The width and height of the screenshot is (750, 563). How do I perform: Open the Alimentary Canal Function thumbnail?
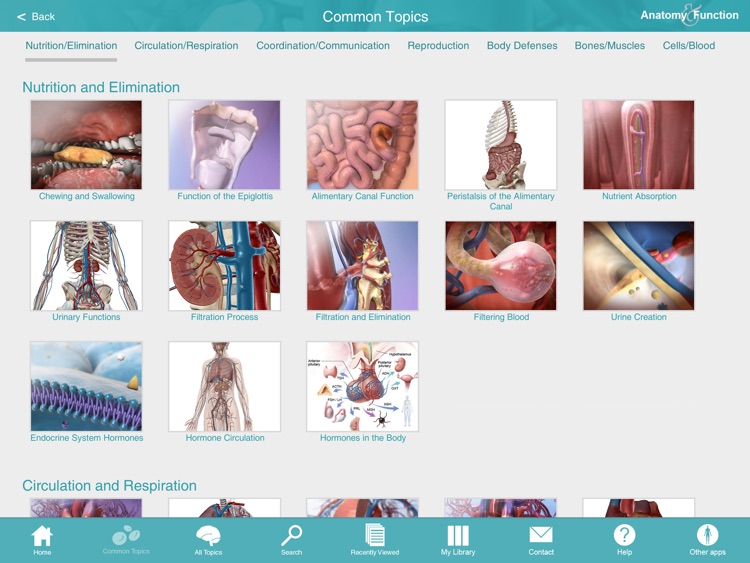pos(363,145)
